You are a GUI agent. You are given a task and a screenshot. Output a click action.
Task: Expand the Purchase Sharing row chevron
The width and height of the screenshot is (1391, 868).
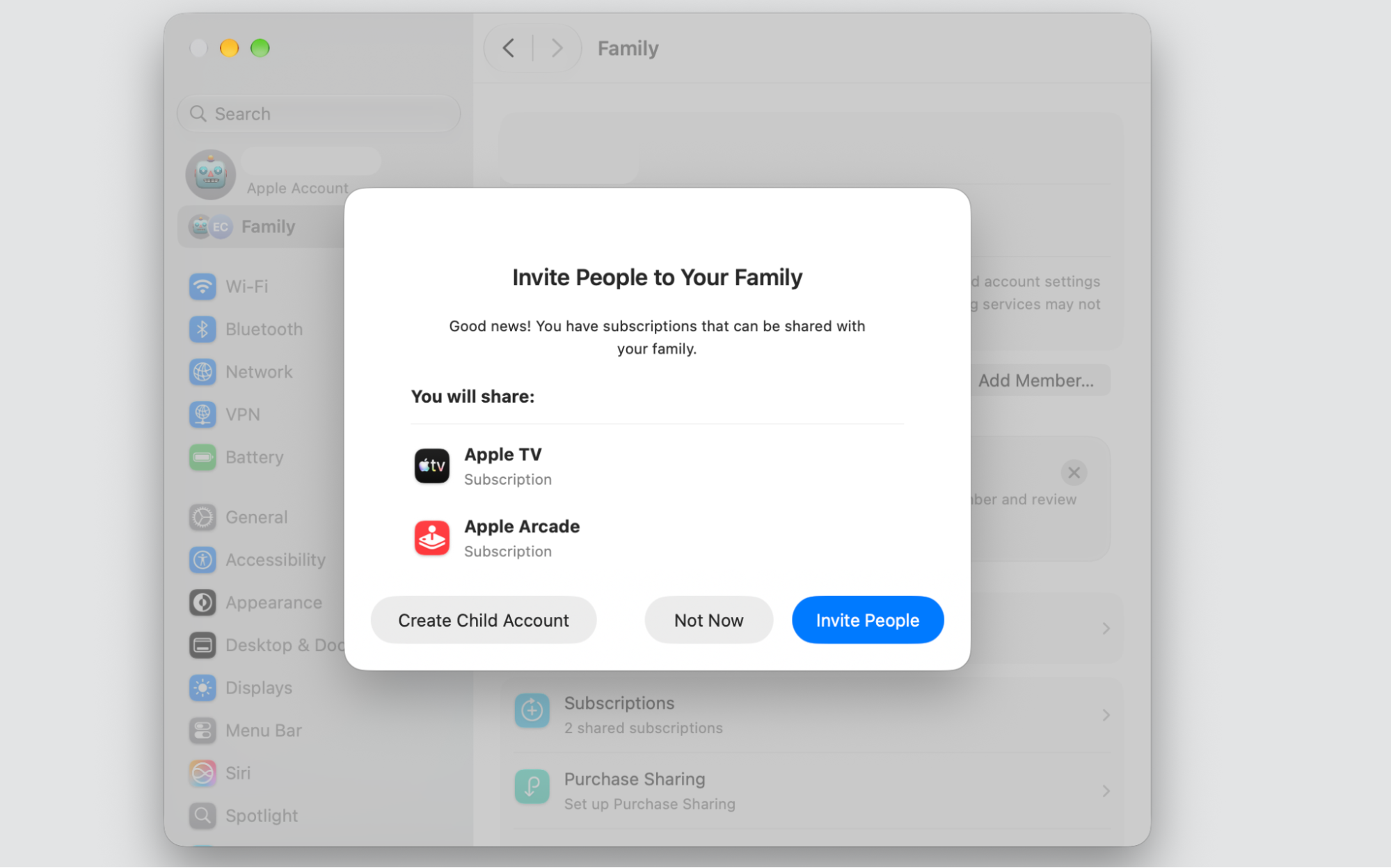(x=1106, y=791)
